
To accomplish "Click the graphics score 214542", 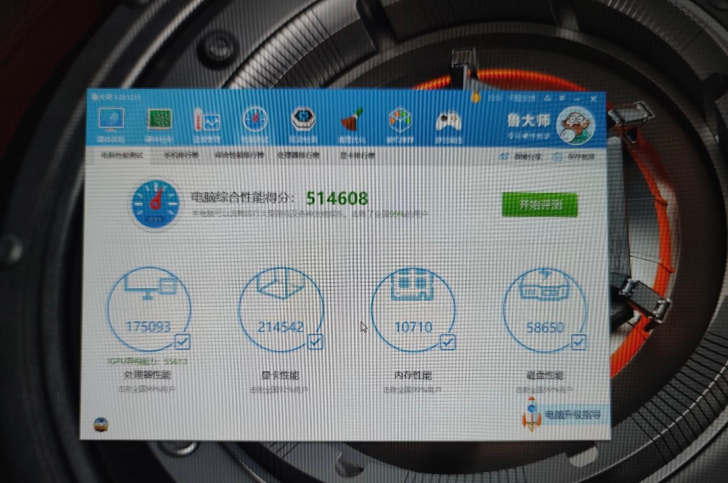I will (280, 327).
